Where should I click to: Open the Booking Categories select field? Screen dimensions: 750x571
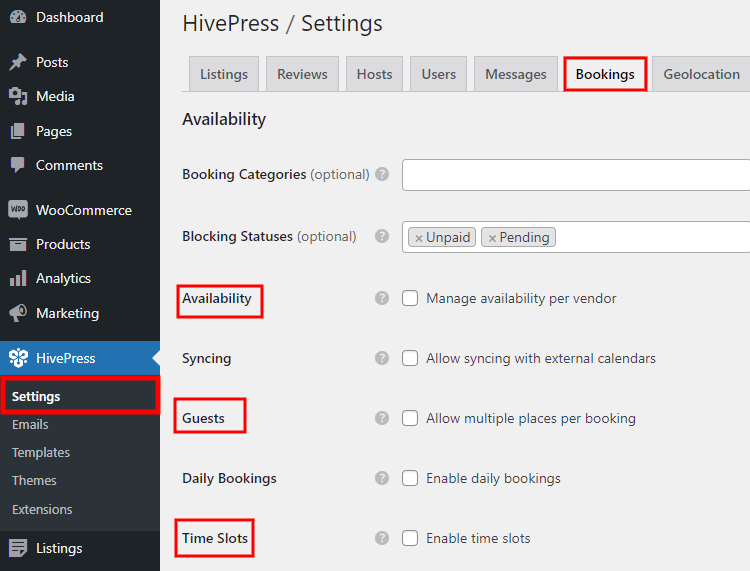[576, 175]
